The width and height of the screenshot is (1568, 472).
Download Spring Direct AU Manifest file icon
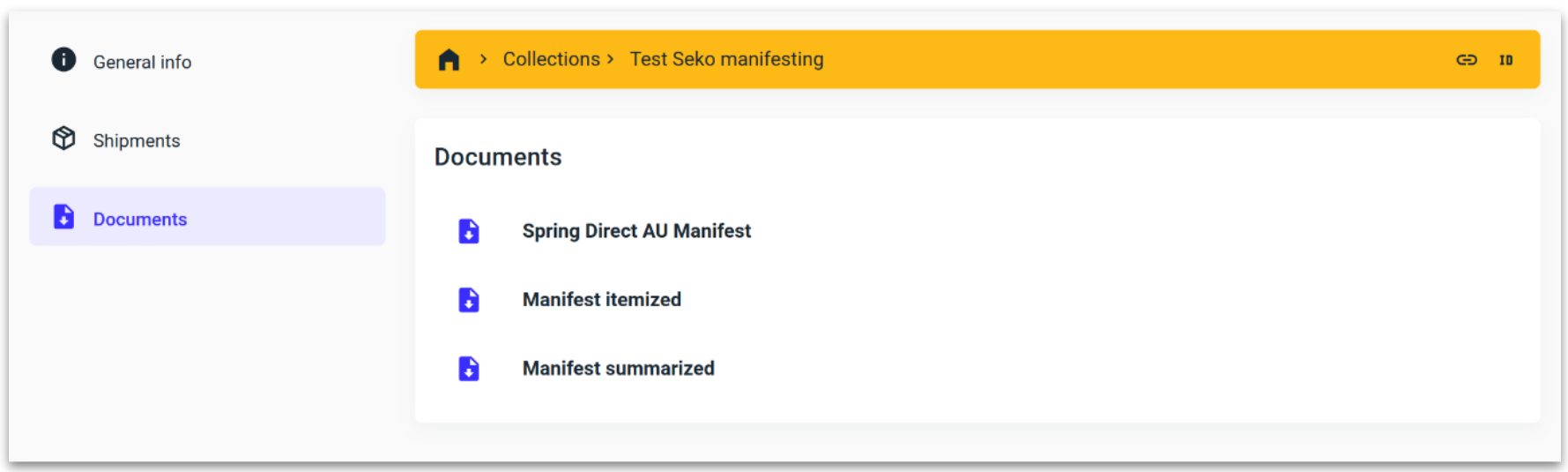469,231
